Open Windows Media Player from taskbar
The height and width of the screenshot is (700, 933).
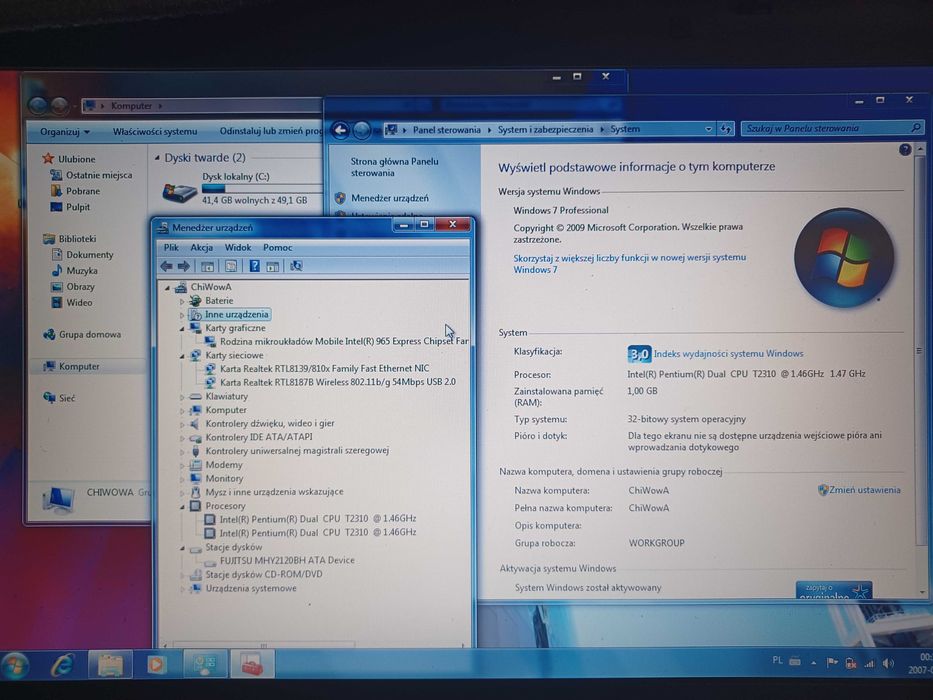pos(156,664)
